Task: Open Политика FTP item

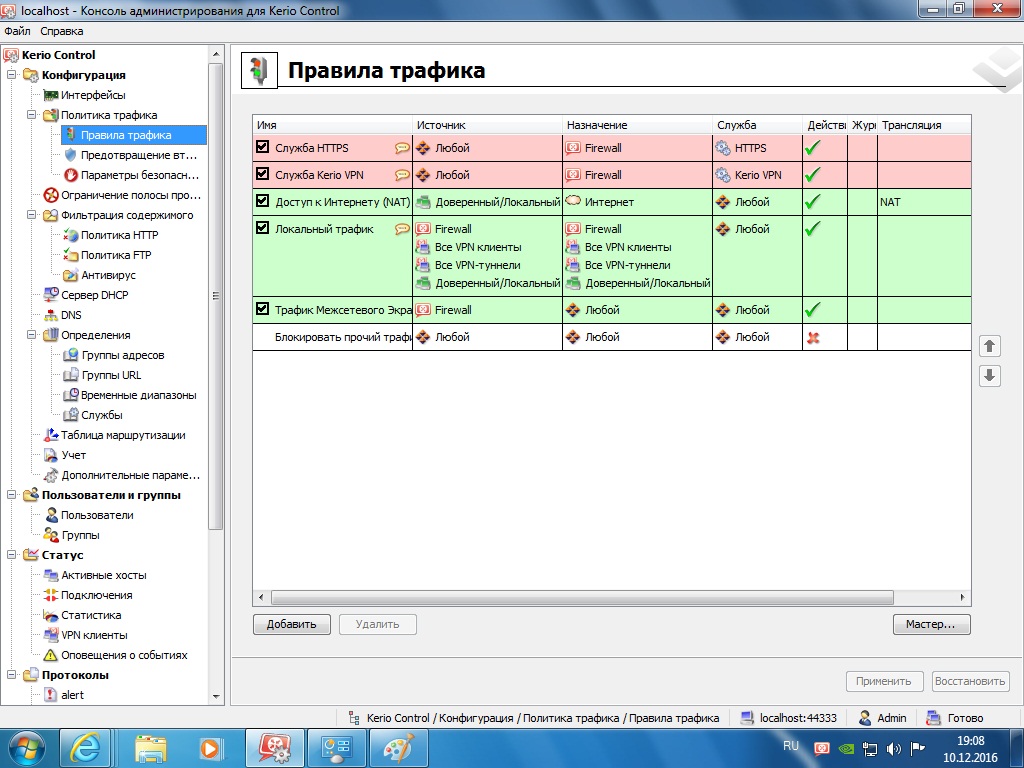Action: point(107,255)
